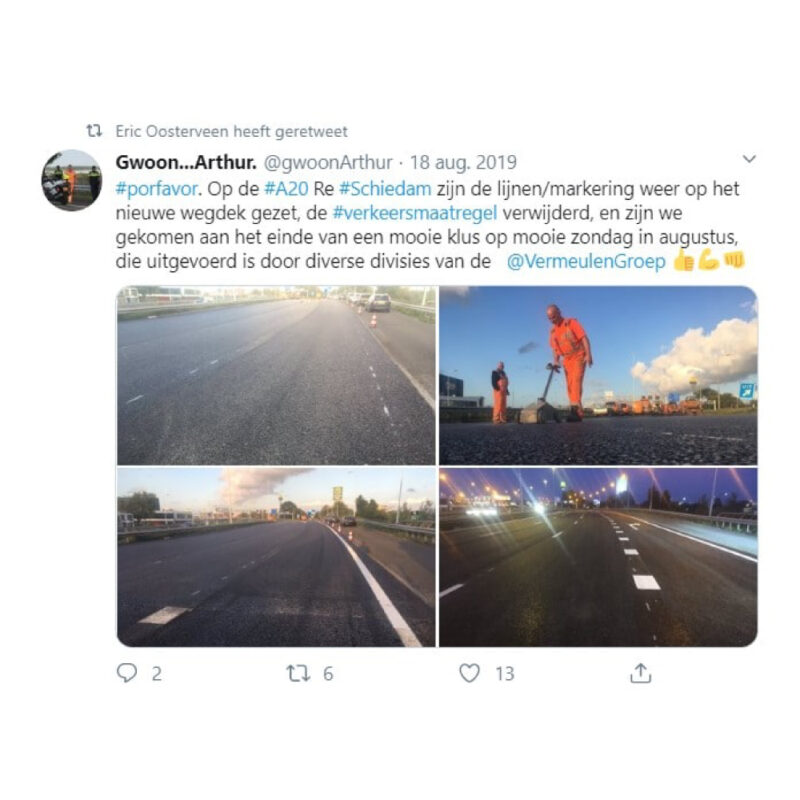This screenshot has width=800, height=800.
Task: Click Eric Oosterveen heeft geretweet text
Action: coord(231,132)
